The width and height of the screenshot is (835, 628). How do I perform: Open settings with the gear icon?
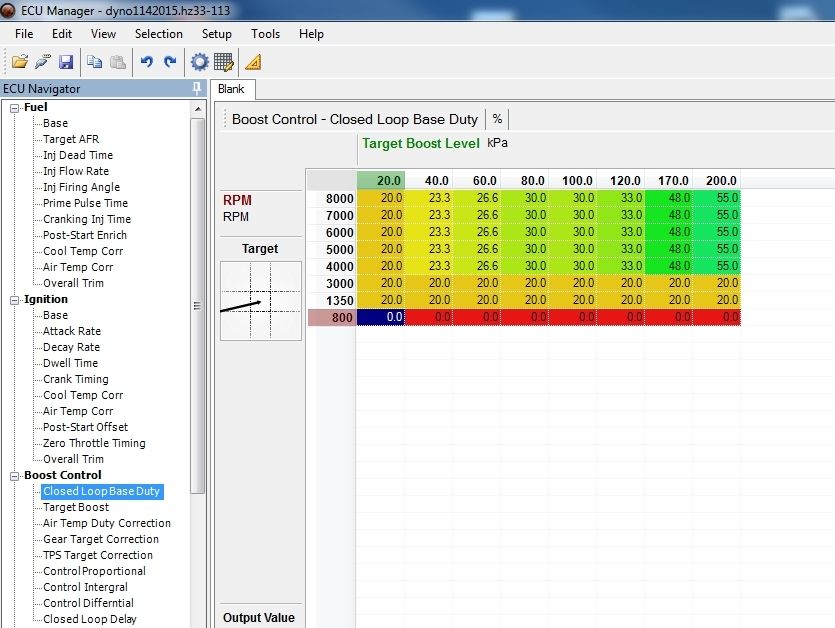199,62
